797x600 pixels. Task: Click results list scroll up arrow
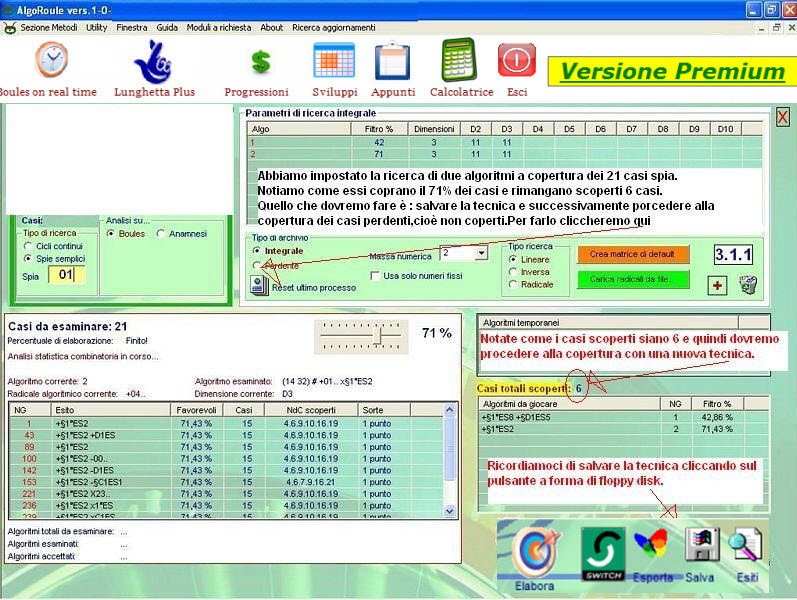449,410
